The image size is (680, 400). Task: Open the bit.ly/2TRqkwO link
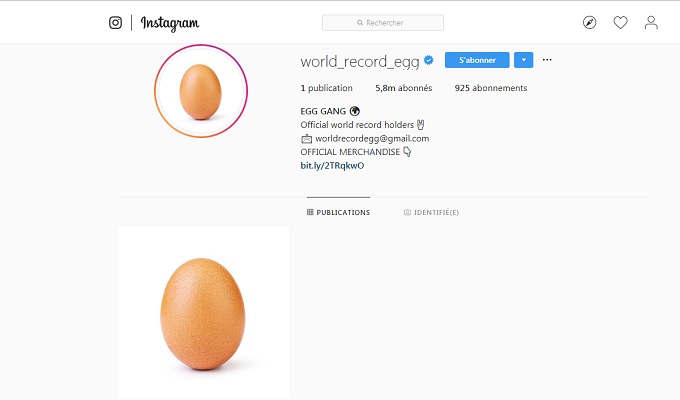pyautogui.click(x=332, y=165)
